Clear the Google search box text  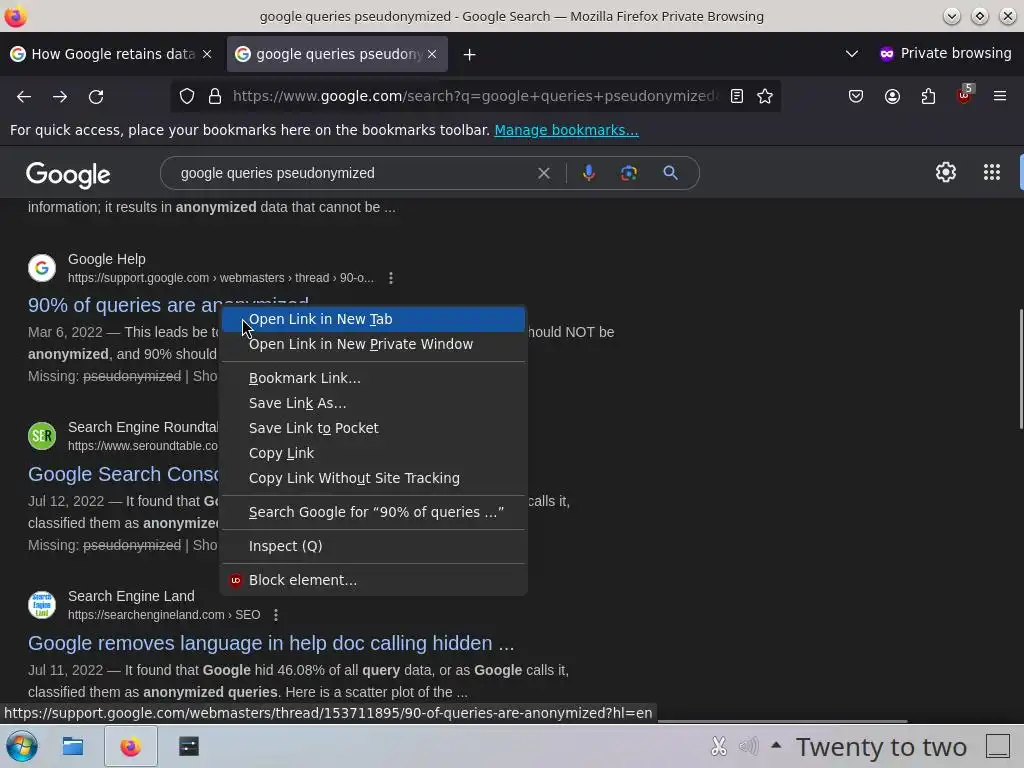tap(543, 173)
